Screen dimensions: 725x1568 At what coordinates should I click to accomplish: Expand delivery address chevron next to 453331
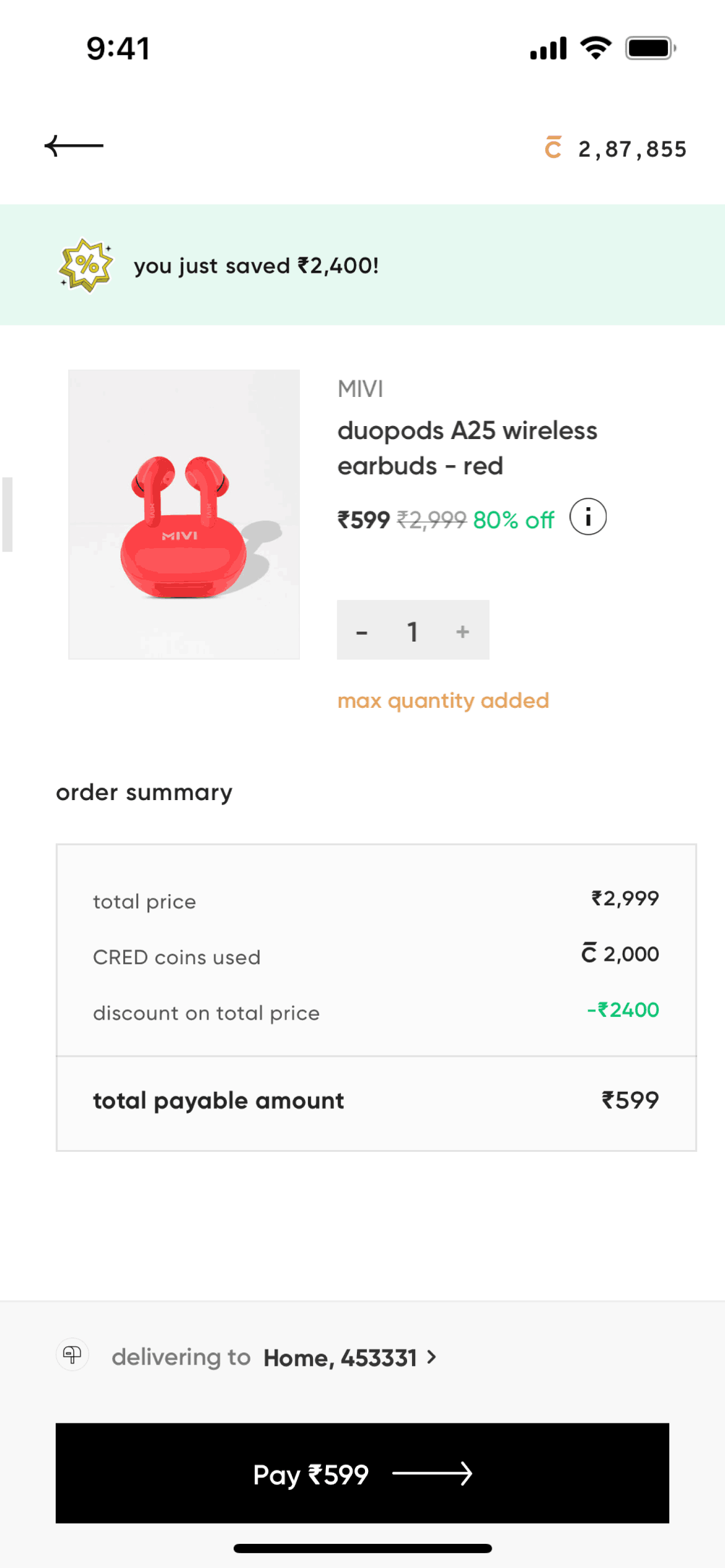tap(432, 1357)
